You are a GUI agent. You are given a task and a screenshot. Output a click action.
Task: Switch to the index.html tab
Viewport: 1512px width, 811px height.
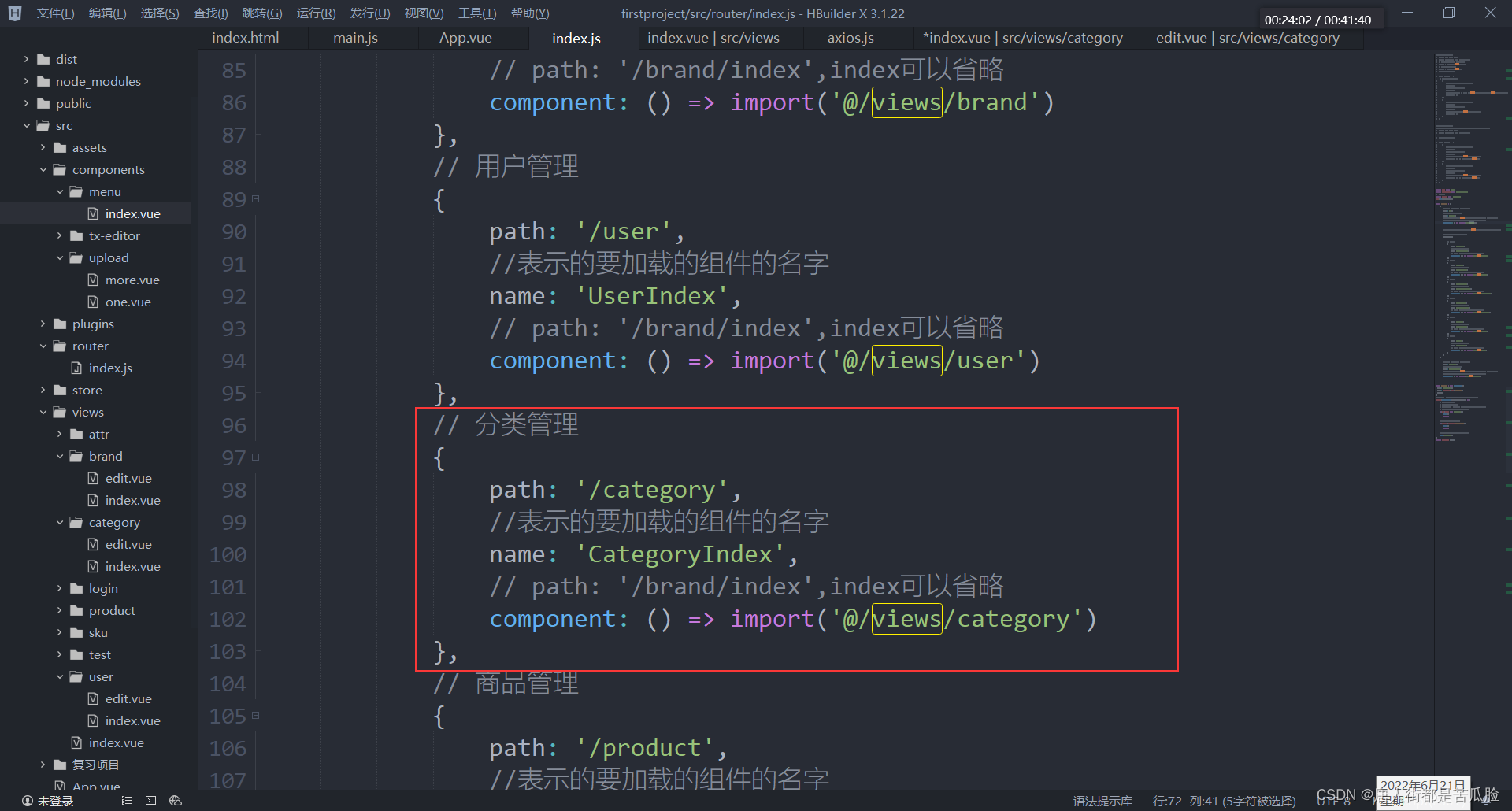point(246,38)
